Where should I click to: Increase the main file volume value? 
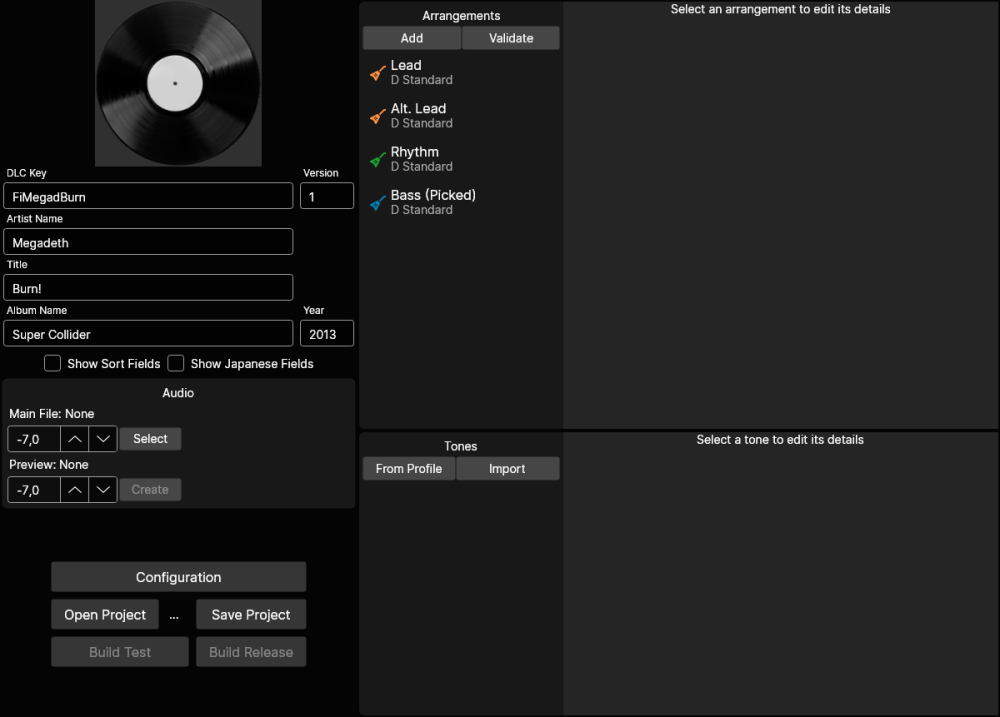pos(75,439)
